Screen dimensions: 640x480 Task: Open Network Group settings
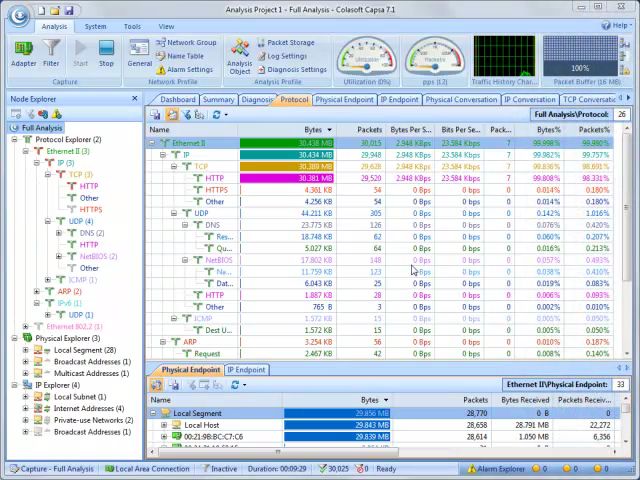pos(186,42)
